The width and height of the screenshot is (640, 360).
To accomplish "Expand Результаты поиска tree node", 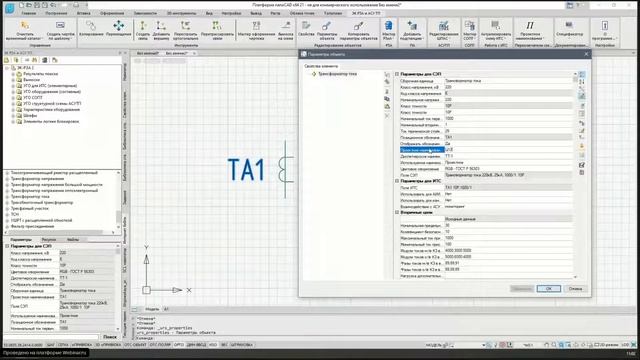I will (x=13, y=74).
